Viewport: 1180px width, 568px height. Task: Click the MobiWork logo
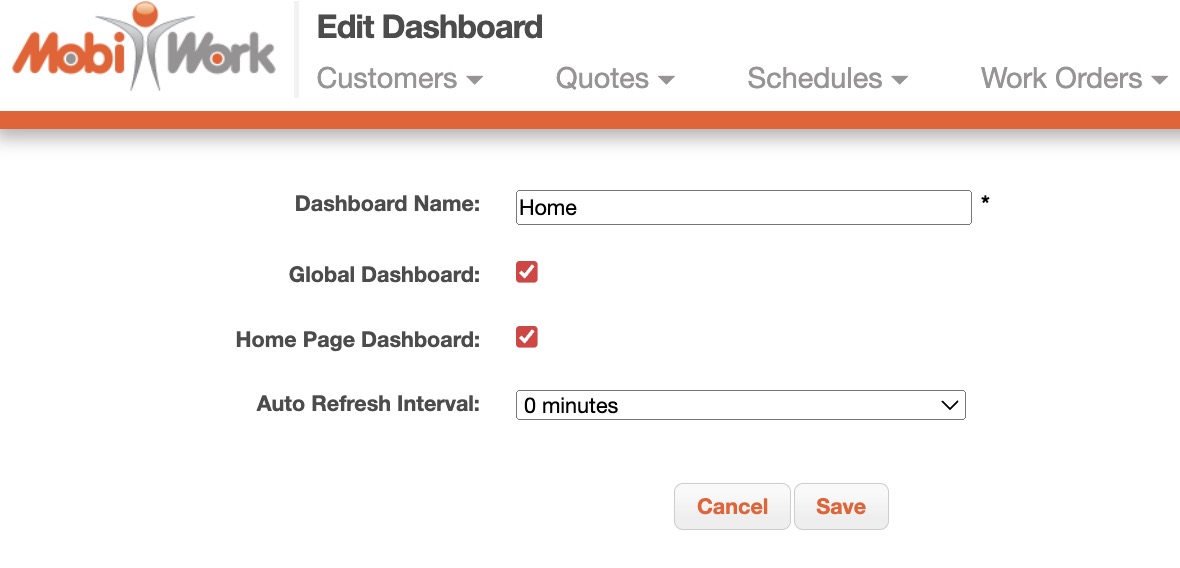pyautogui.click(x=143, y=50)
